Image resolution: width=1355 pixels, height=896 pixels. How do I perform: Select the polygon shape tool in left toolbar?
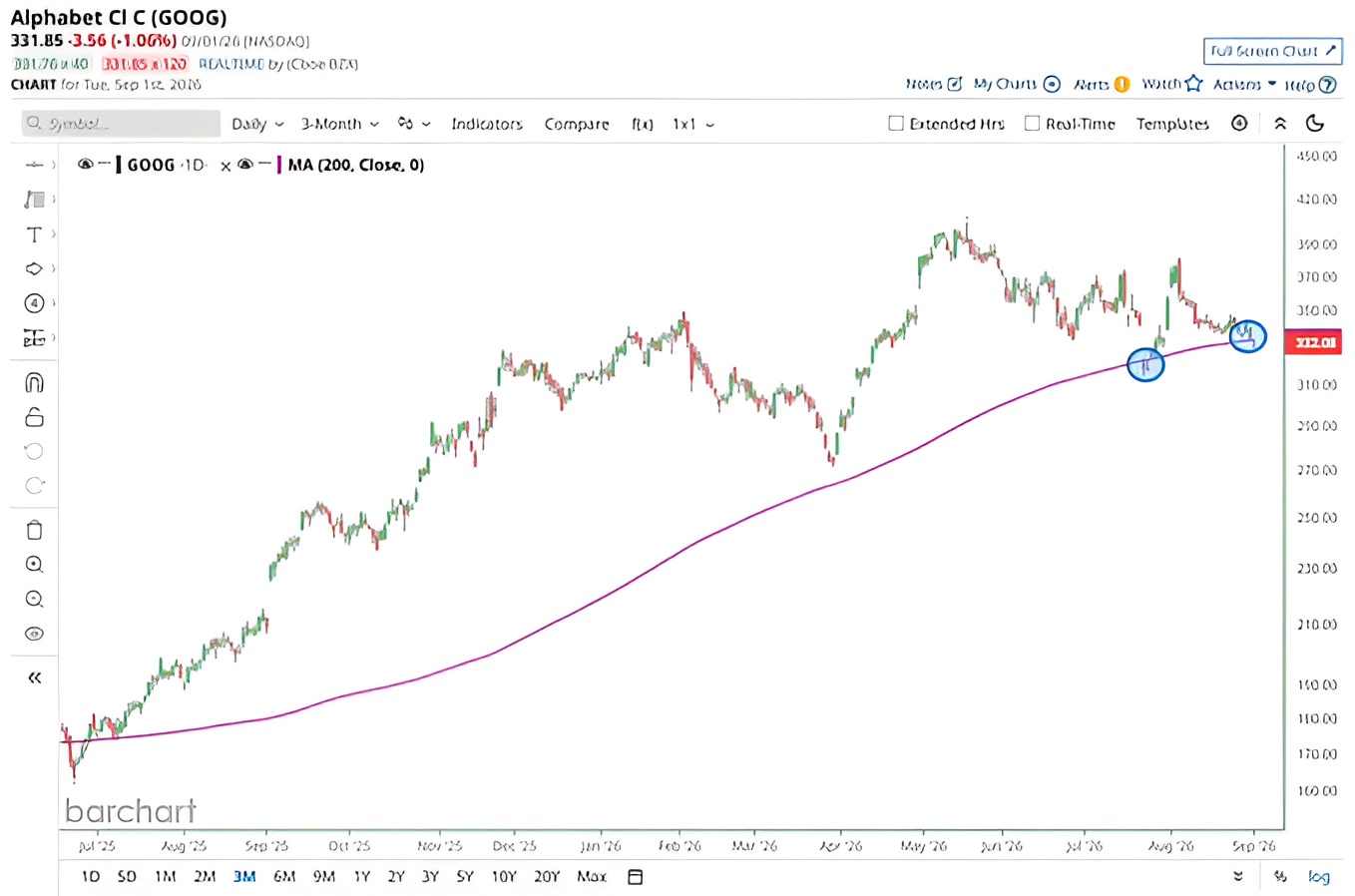pyautogui.click(x=34, y=268)
